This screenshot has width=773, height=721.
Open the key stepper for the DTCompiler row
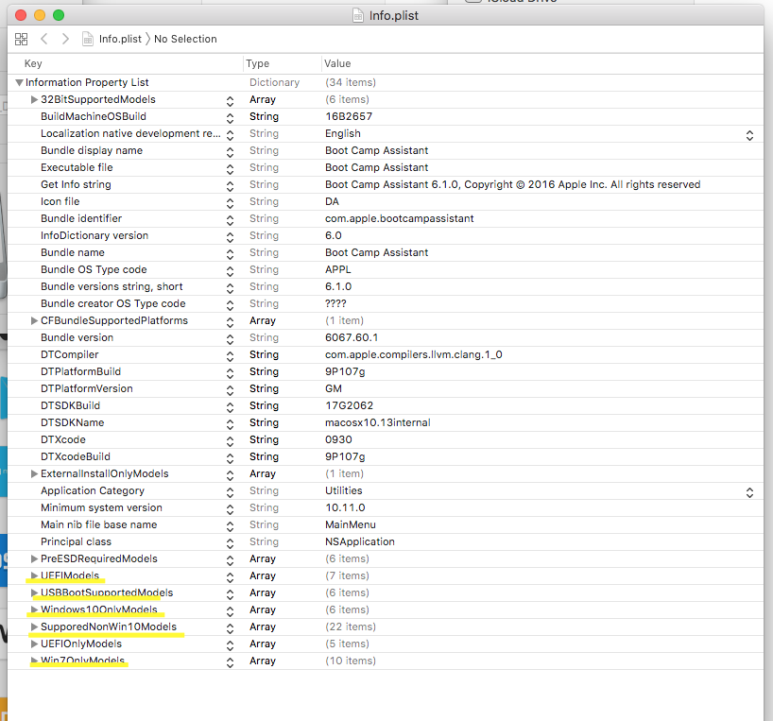tap(230, 356)
